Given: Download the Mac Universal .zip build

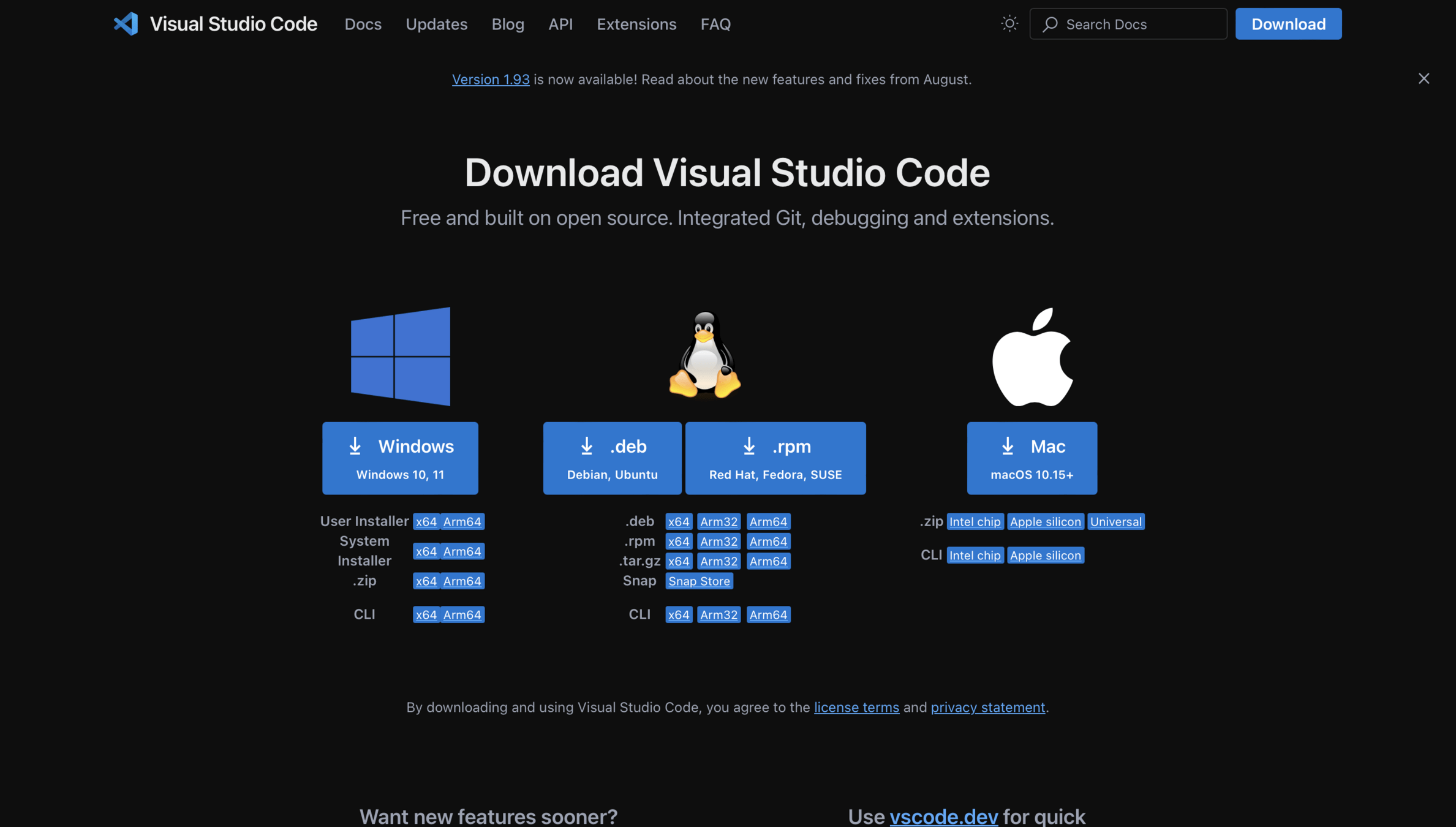Looking at the screenshot, I should (x=1115, y=521).
